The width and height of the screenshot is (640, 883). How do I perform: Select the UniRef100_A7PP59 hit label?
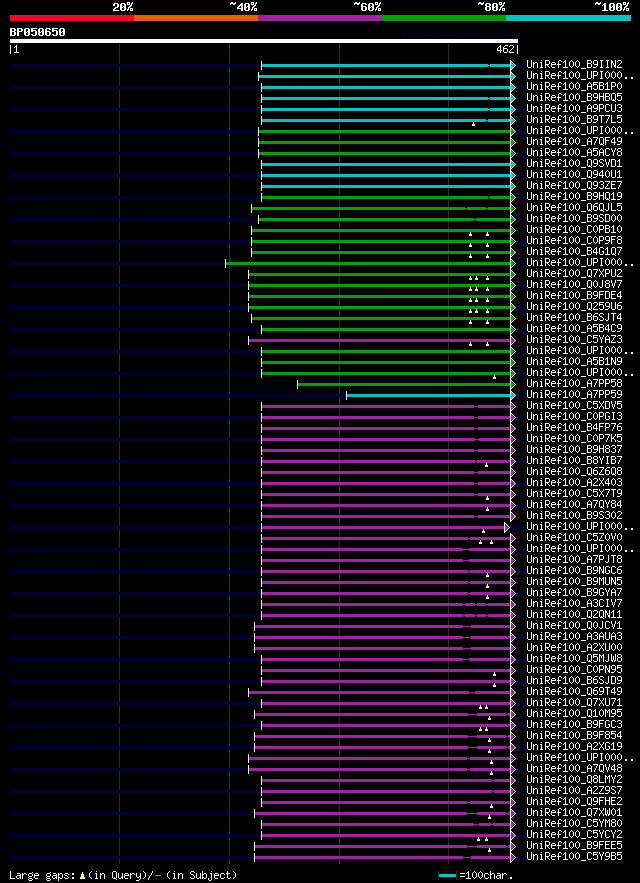tap(574, 395)
